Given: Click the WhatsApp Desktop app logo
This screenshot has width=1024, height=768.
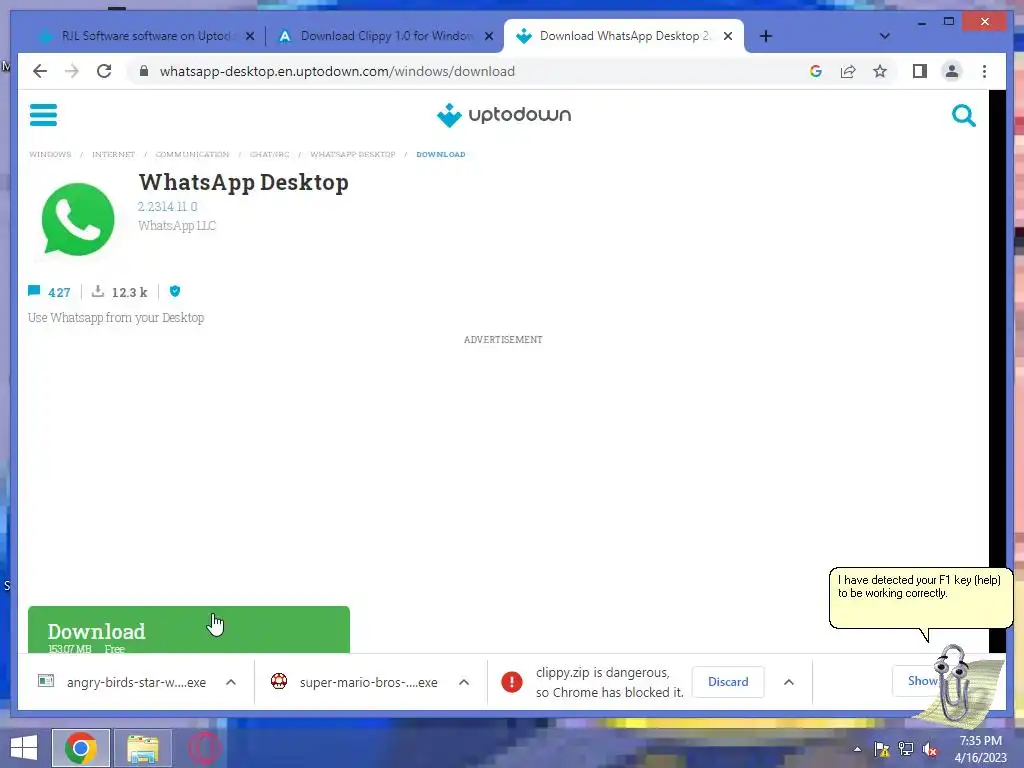Looking at the screenshot, I should pyautogui.click(x=78, y=219).
